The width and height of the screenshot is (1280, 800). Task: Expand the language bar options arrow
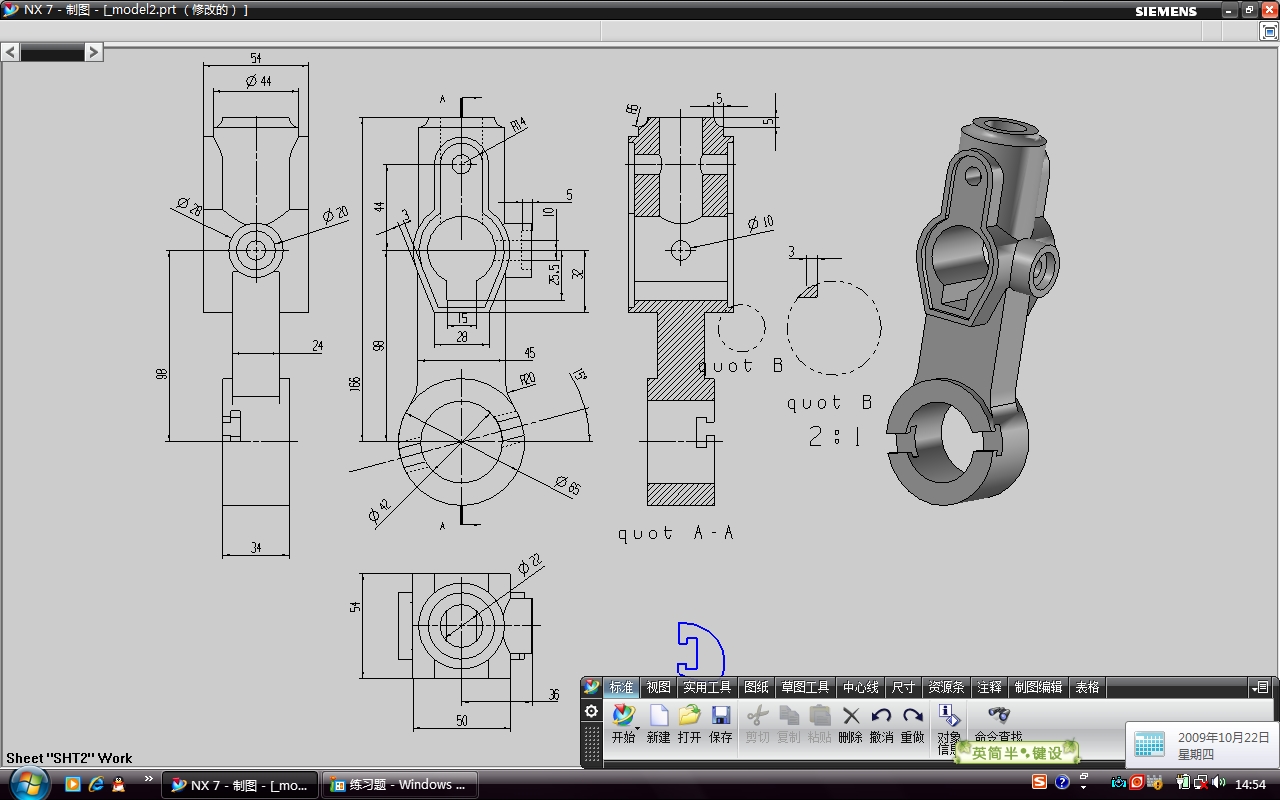[x=1083, y=787]
